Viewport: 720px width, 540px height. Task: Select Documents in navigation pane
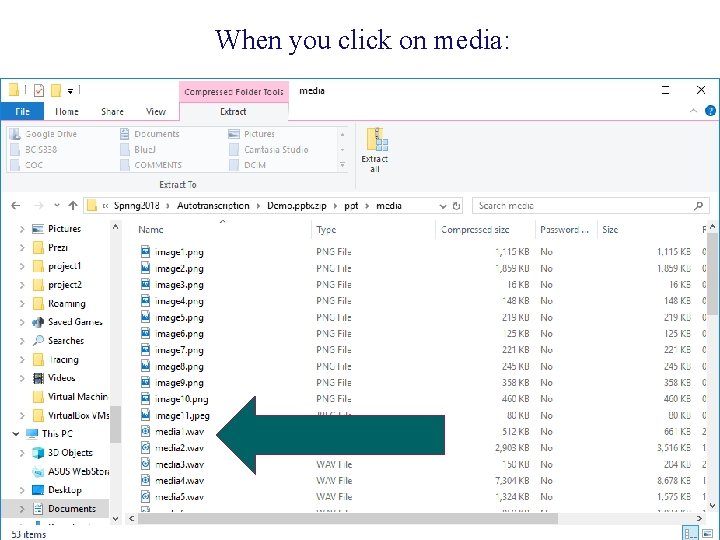click(x=64, y=509)
